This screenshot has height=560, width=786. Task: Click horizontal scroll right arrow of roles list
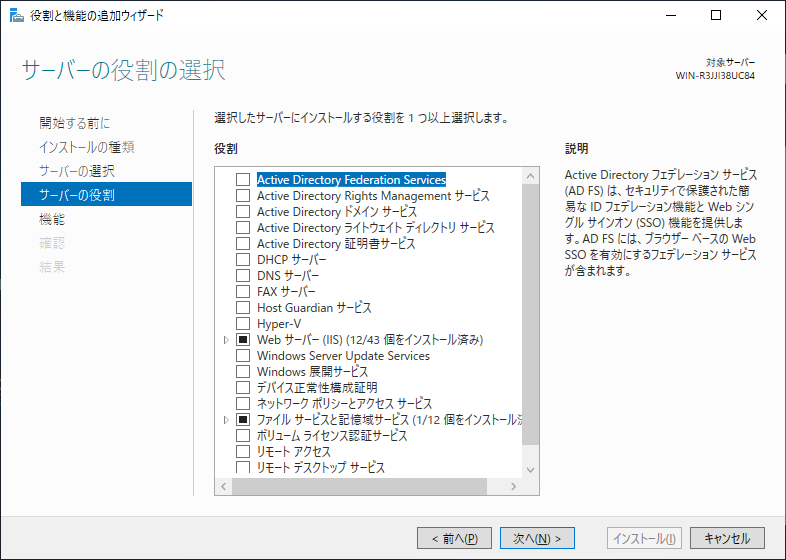pos(513,486)
